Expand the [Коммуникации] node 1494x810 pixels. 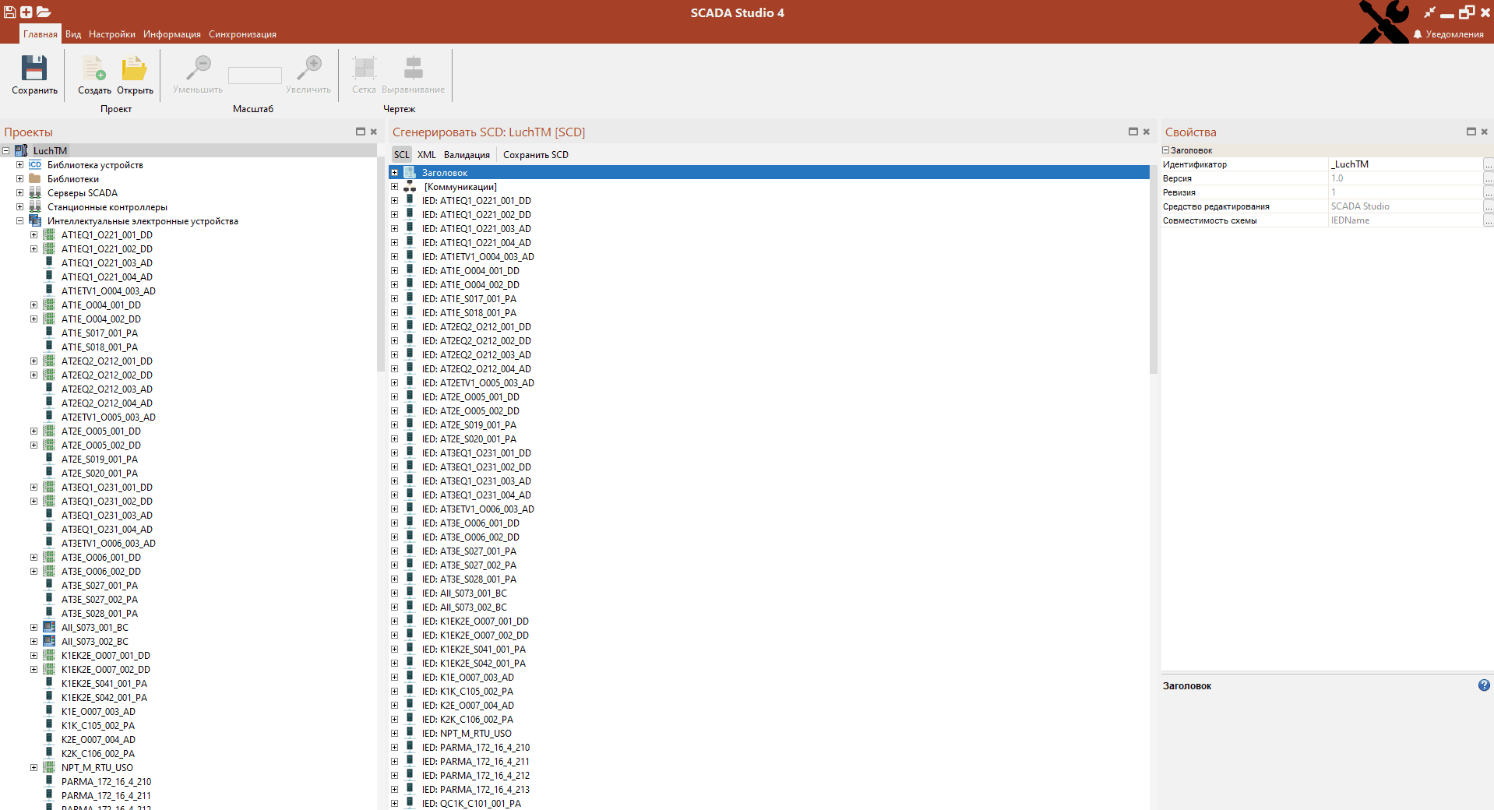395,186
